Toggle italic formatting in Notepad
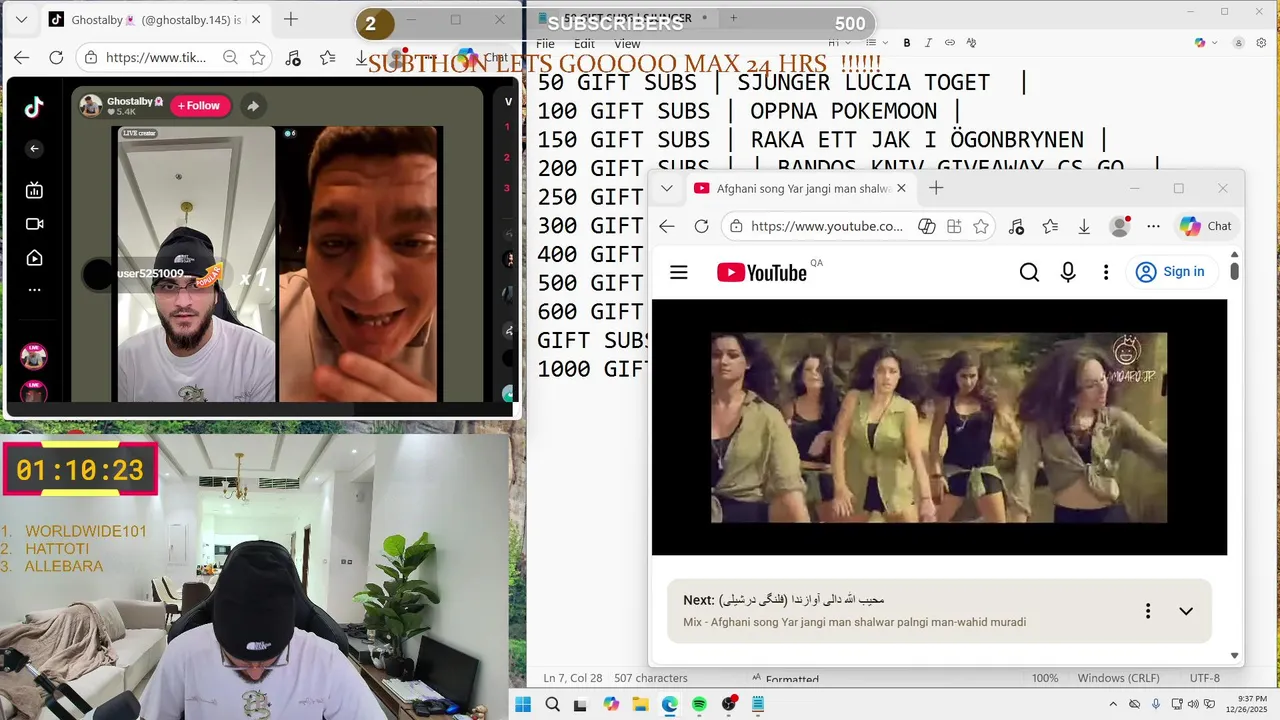Image resolution: width=1280 pixels, height=720 pixels. 928,43
